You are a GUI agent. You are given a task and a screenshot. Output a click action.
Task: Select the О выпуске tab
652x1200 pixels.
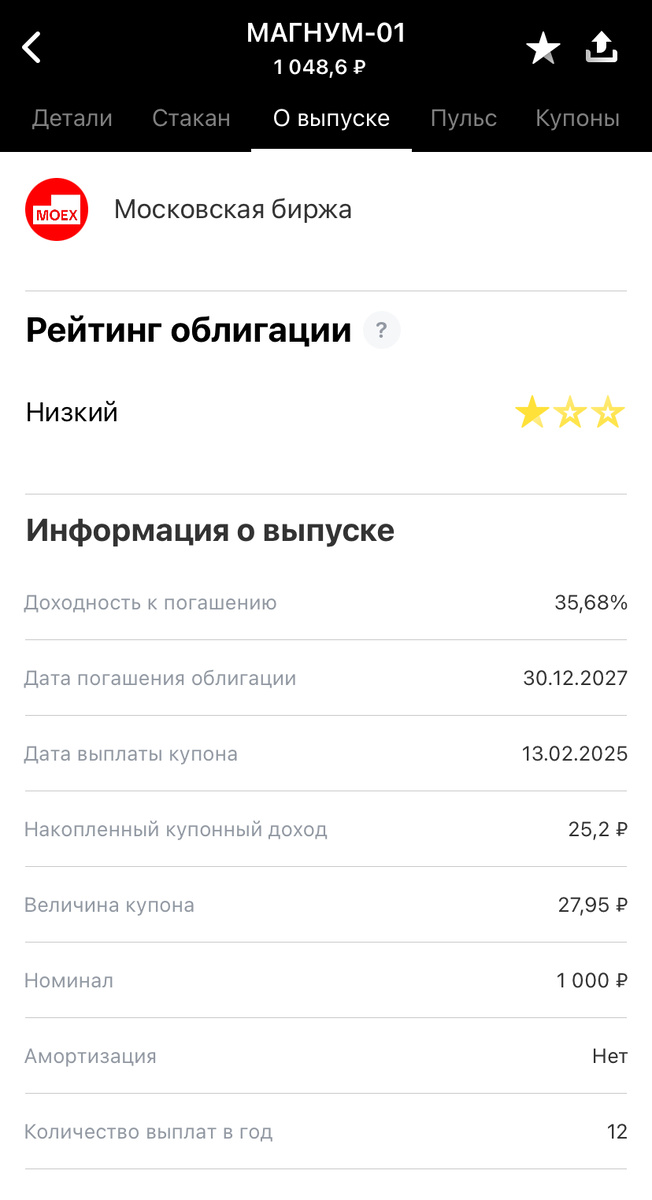[331, 118]
